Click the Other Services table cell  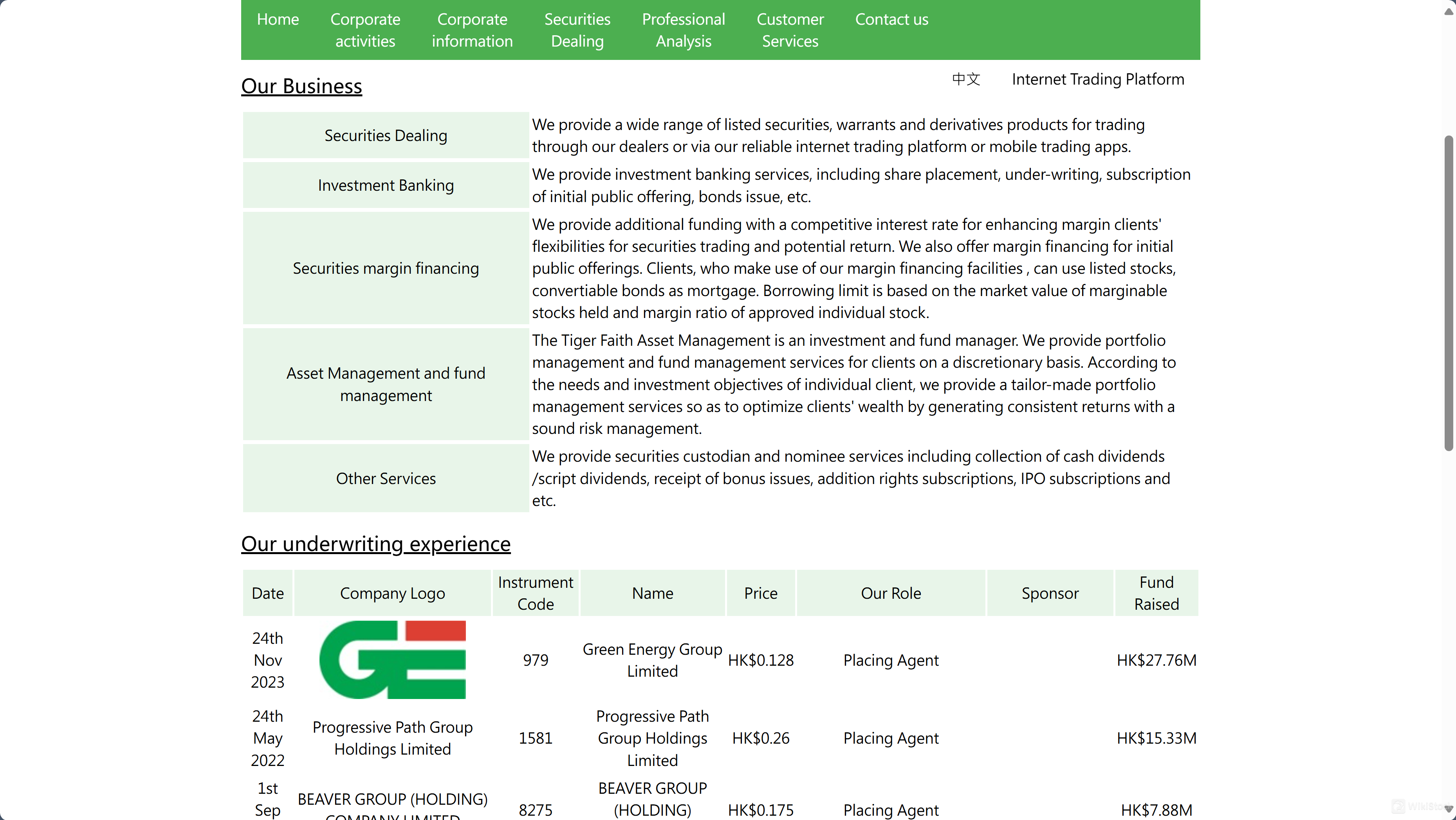pos(385,478)
